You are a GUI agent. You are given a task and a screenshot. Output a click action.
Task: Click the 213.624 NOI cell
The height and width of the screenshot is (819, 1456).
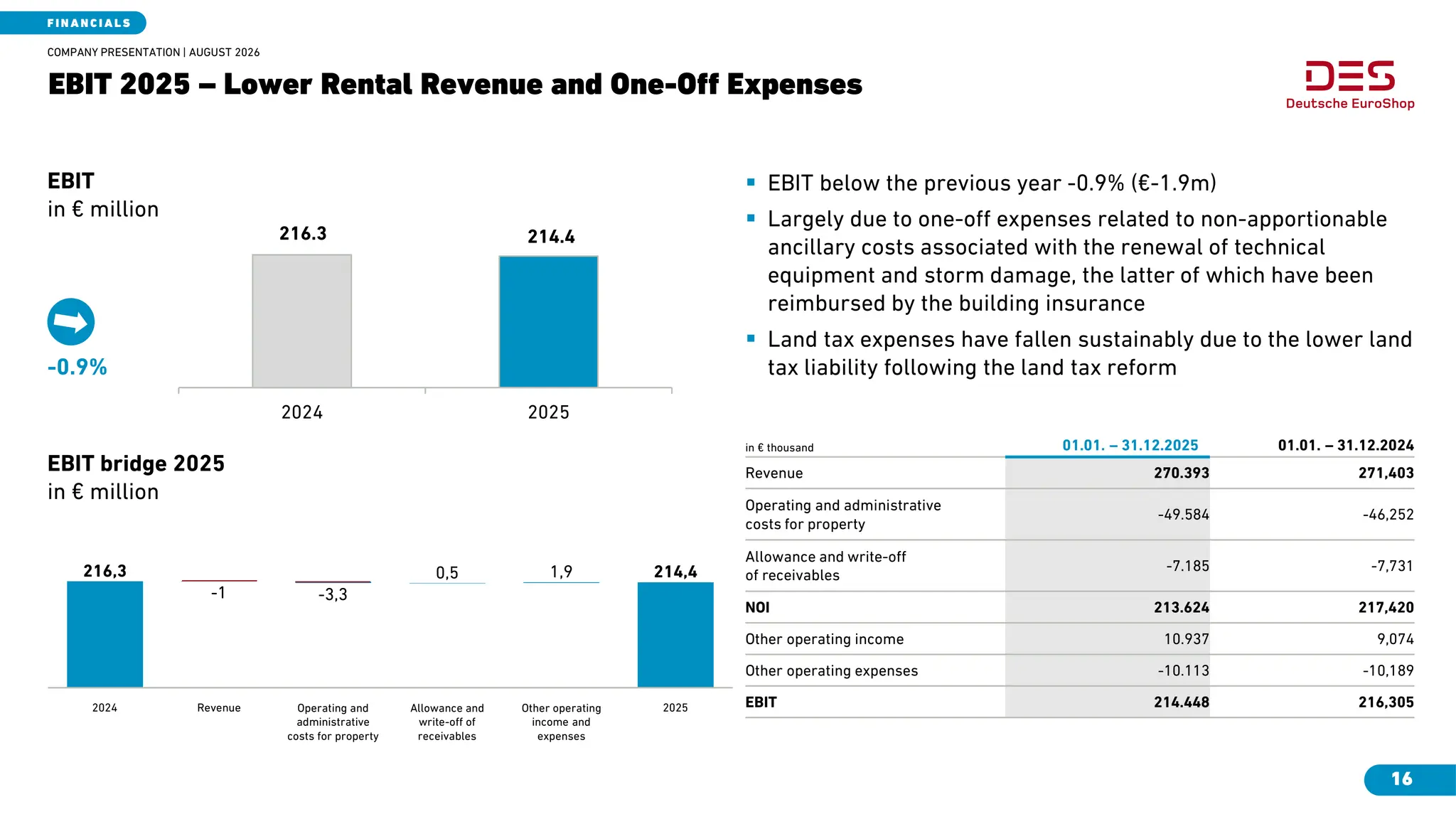[1182, 608]
